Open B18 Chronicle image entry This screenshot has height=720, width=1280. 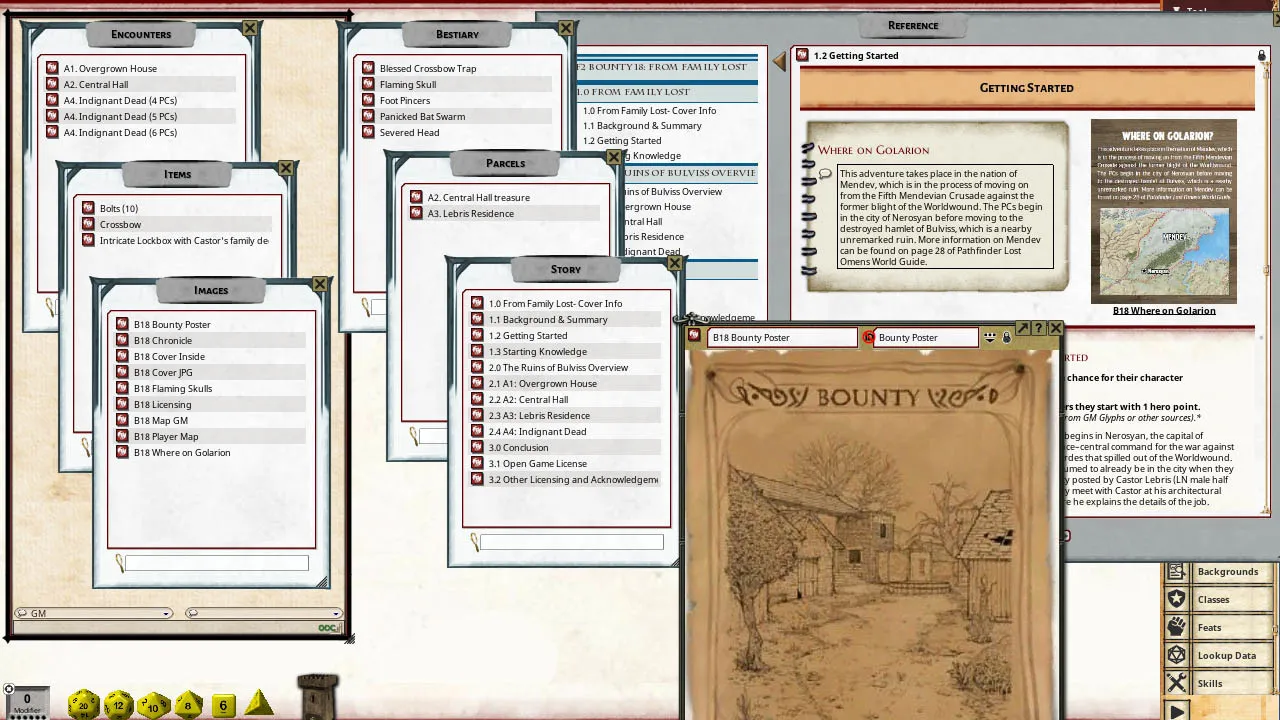(163, 341)
